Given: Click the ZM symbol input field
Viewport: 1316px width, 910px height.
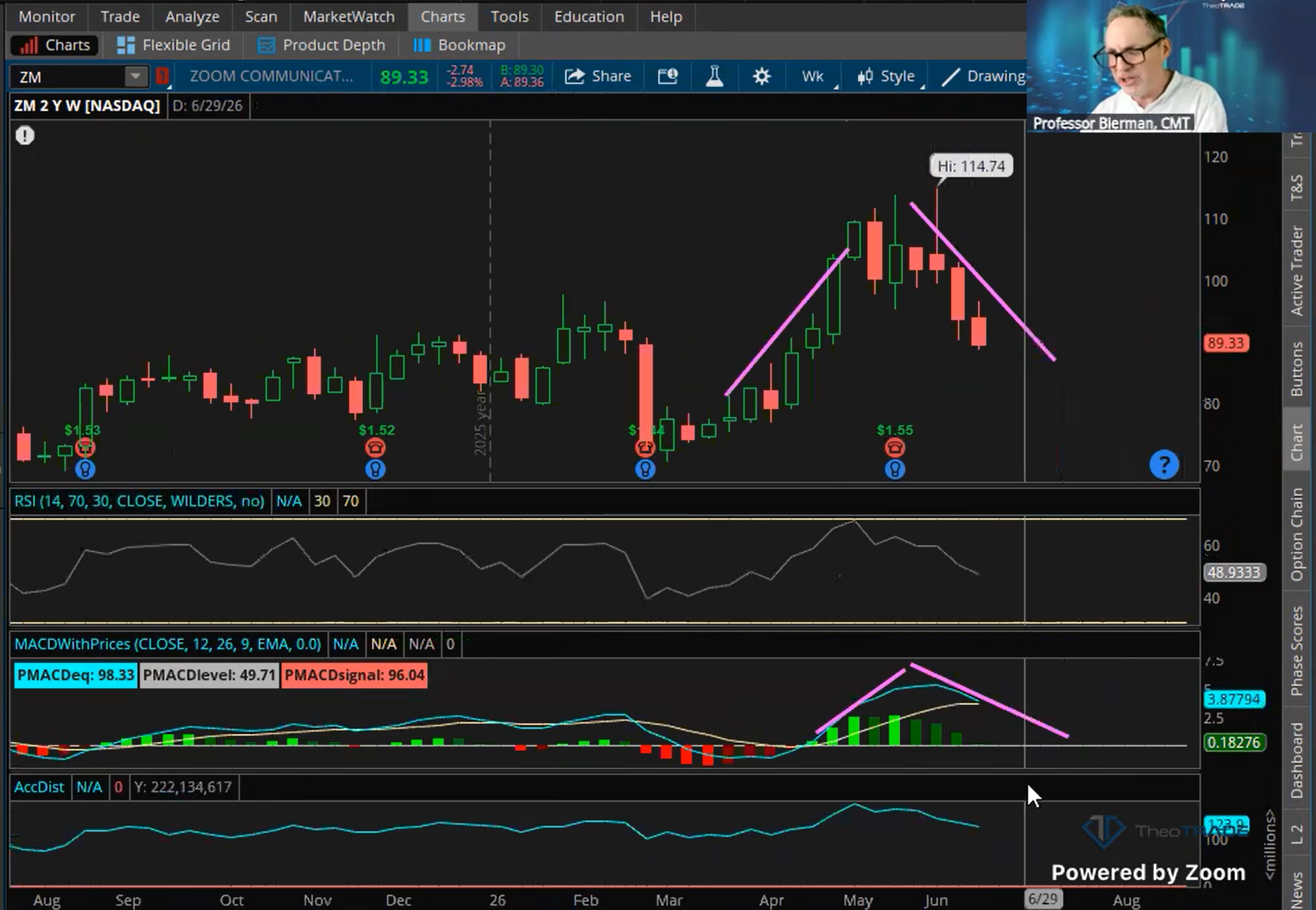Looking at the screenshot, I should pos(67,77).
